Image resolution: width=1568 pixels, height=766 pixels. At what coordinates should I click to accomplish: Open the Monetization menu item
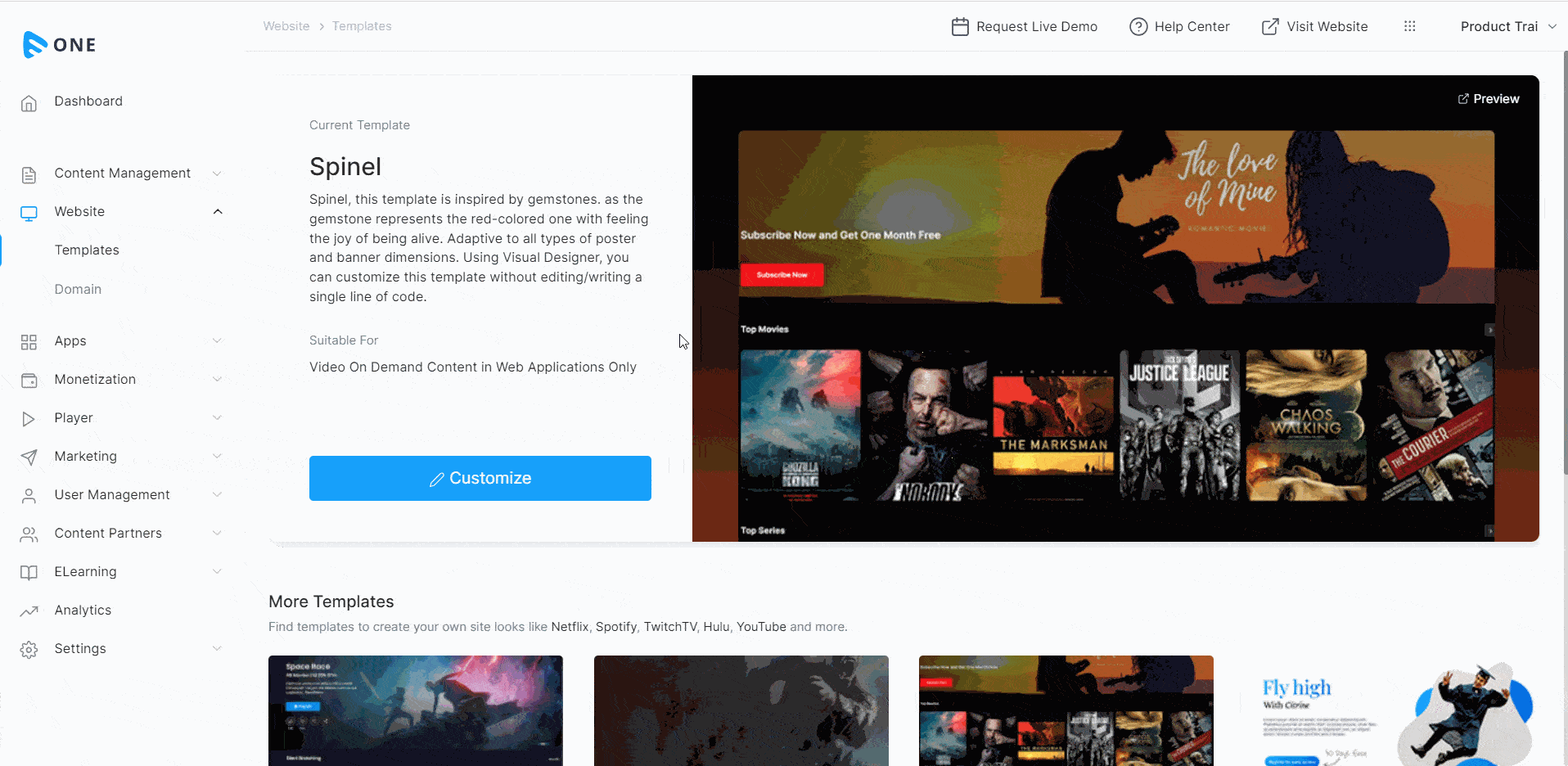click(x=95, y=379)
